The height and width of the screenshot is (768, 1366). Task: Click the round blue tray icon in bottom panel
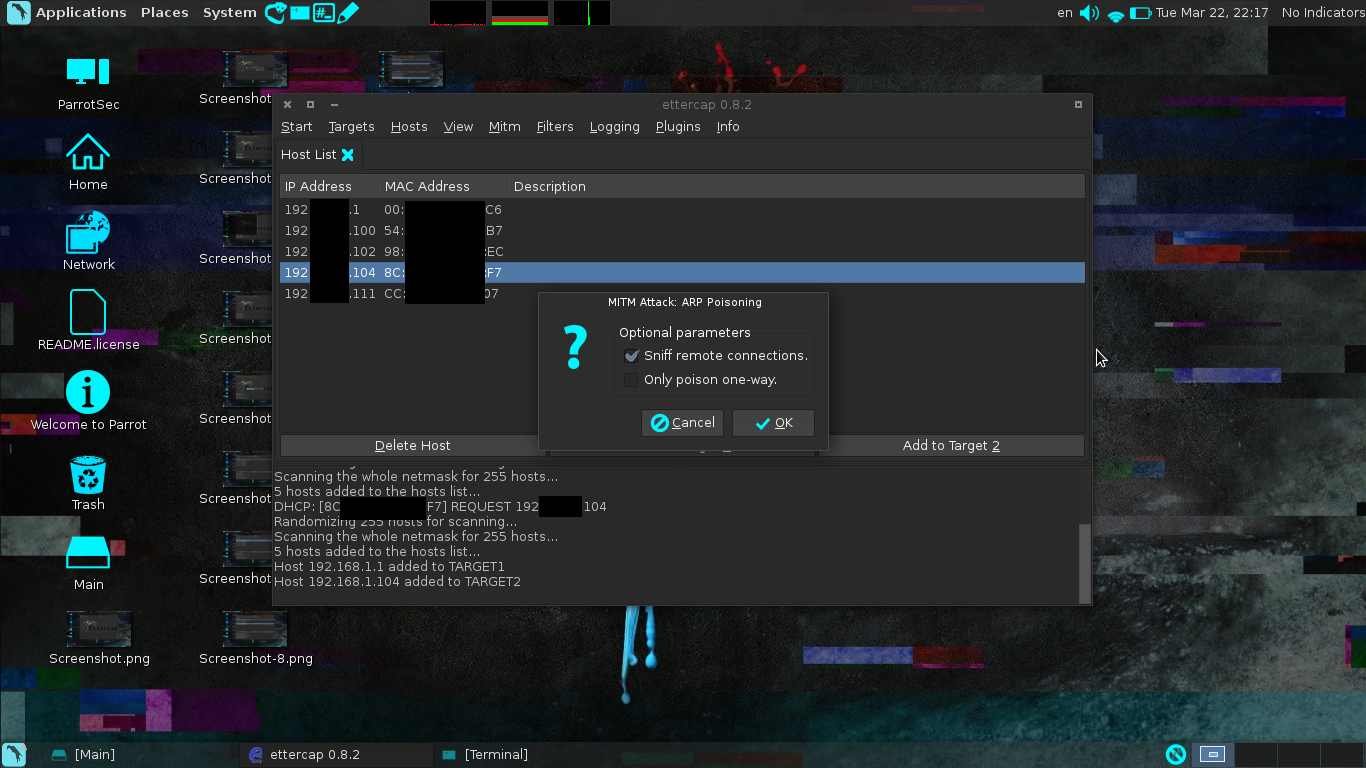(x=1175, y=755)
